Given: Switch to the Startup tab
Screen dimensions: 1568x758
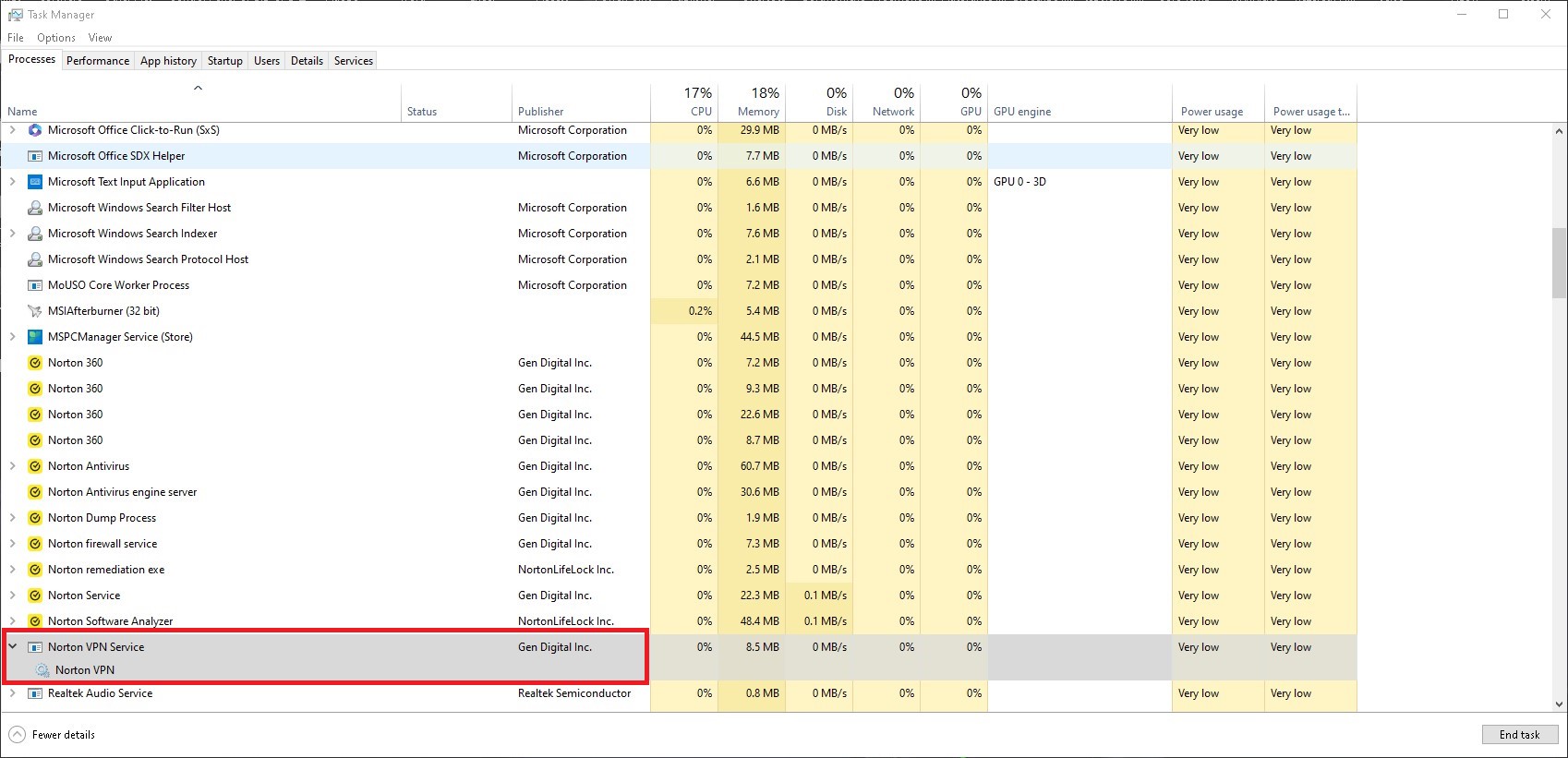Looking at the screenshot, I should 225,61.
